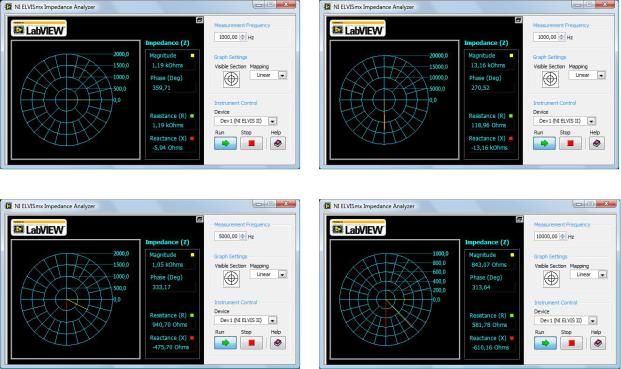Click frequency stepper arrows in 5000 Hz window
Viewport: 621px width, 369px height.
(x=243, y=236)
